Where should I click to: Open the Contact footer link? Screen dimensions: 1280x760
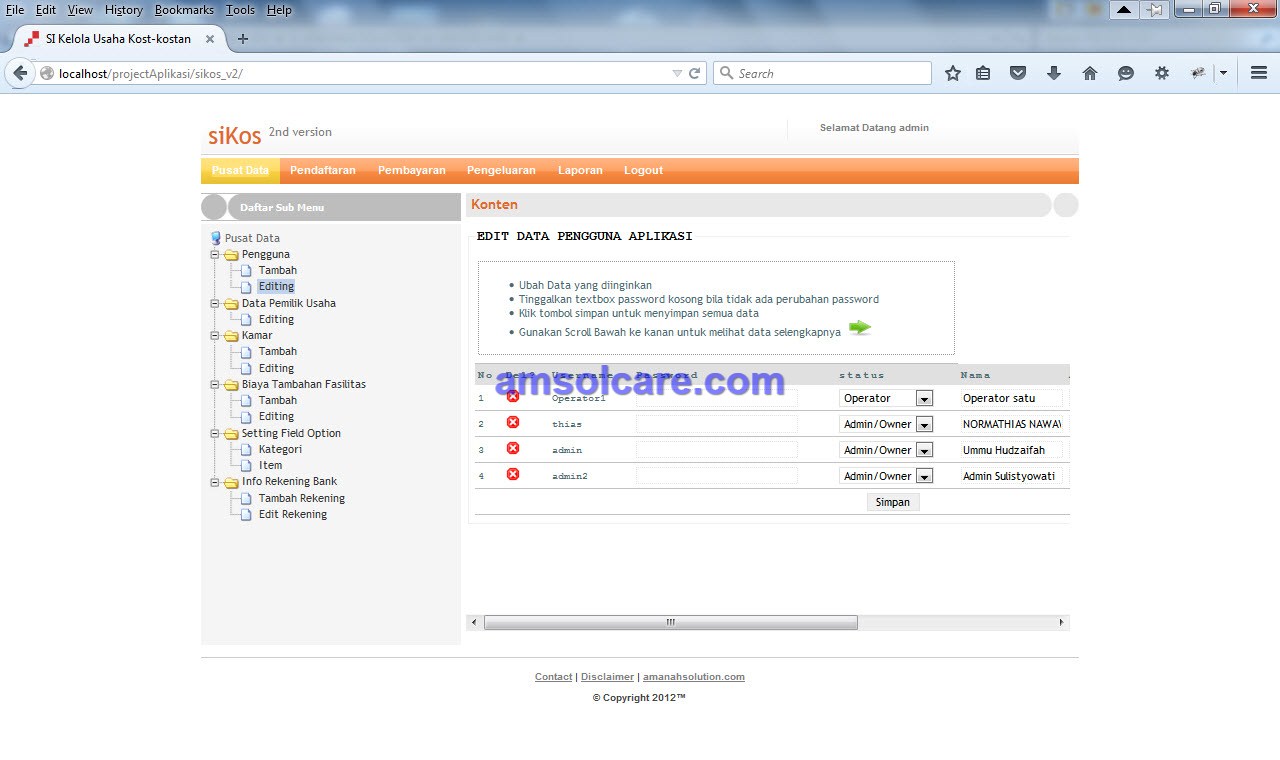[x=554, y=677]
